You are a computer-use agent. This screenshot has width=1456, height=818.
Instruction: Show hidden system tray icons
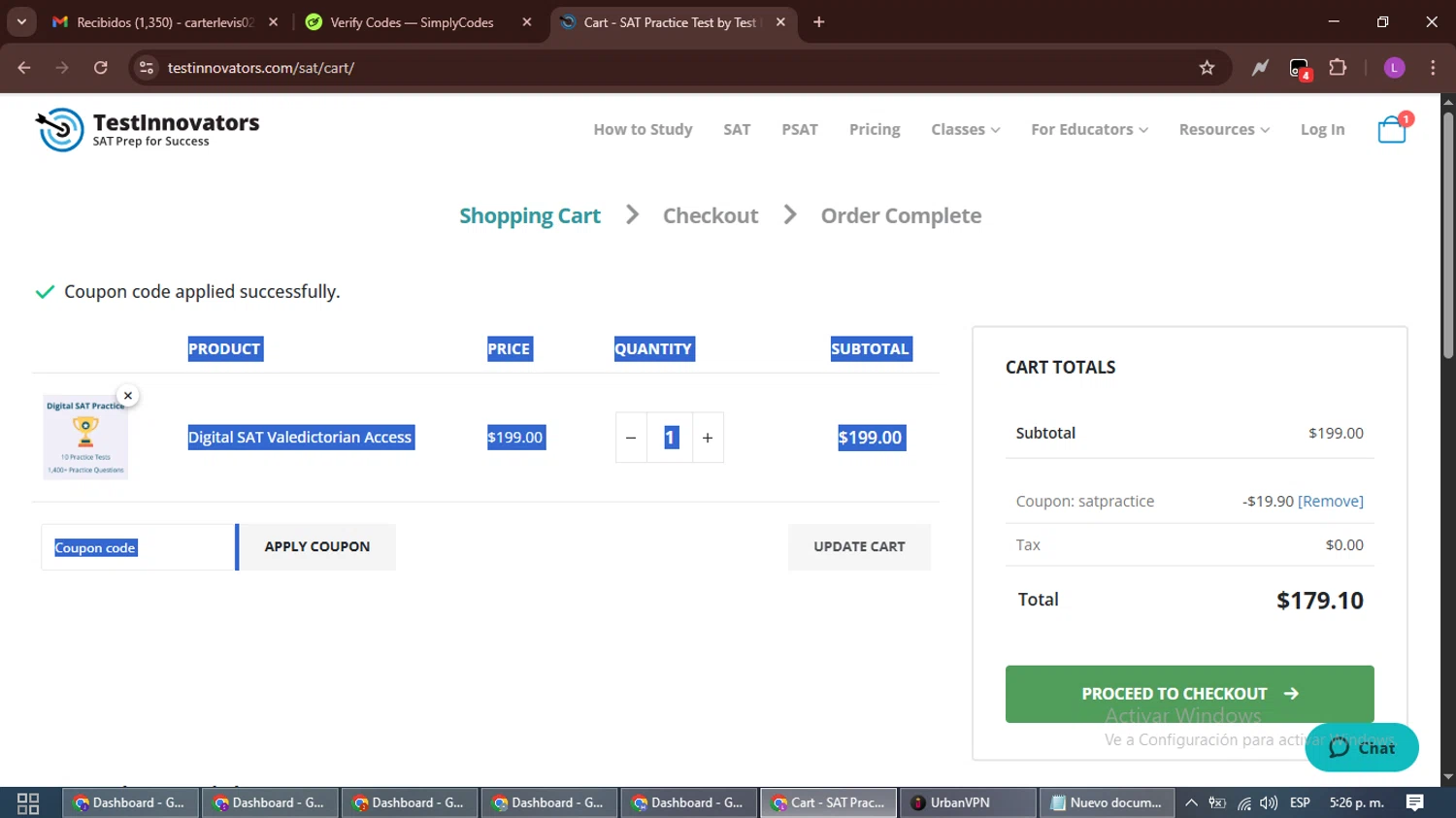(1191, 803)
